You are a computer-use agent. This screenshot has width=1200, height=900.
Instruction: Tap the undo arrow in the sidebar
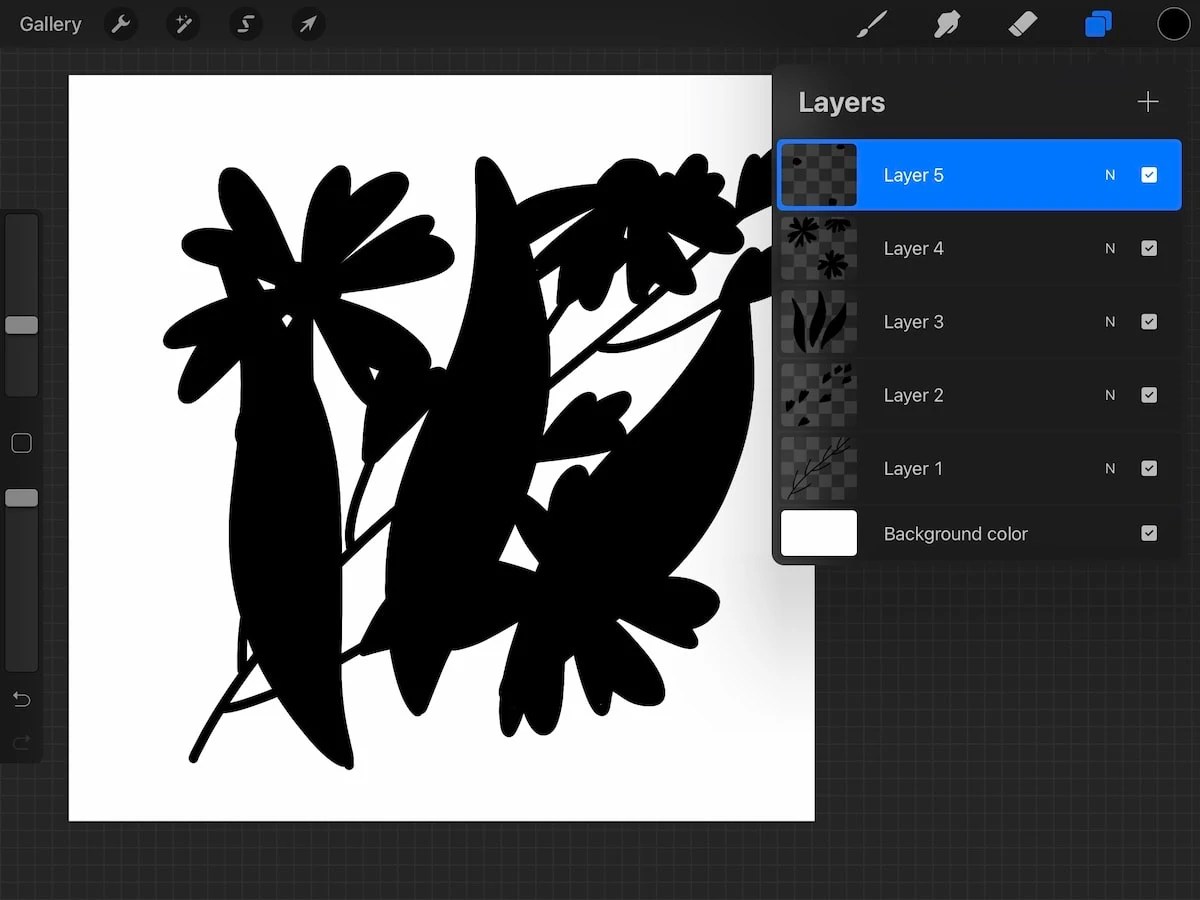pyautogui.click(x=21, y=699)
